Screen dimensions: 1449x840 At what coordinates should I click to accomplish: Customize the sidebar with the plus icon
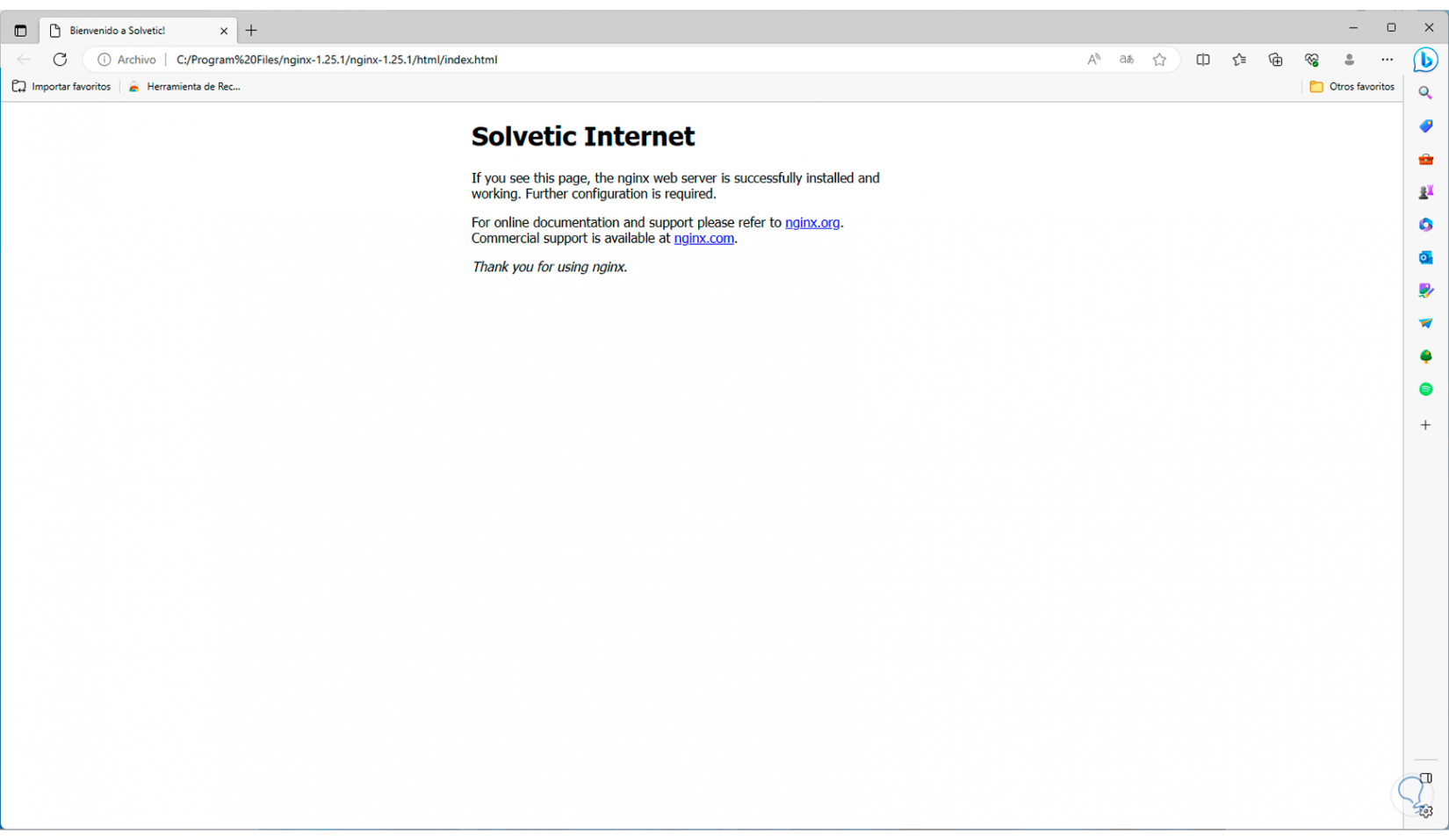1425,425
